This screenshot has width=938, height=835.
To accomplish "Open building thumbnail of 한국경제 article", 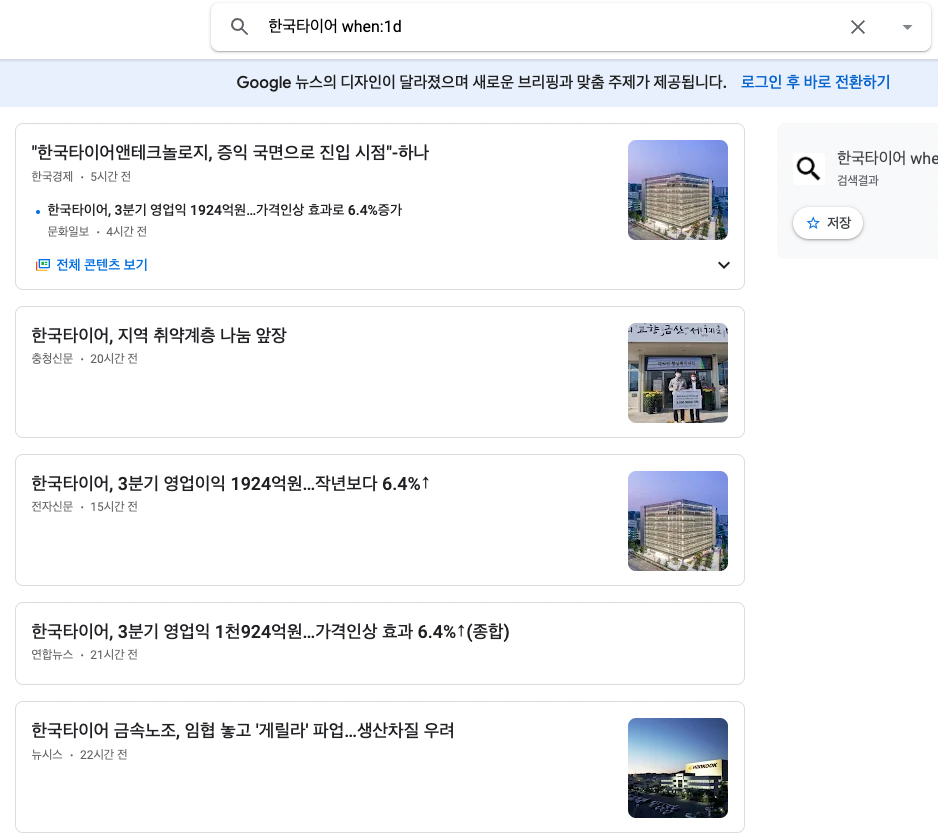I will 678,190.
